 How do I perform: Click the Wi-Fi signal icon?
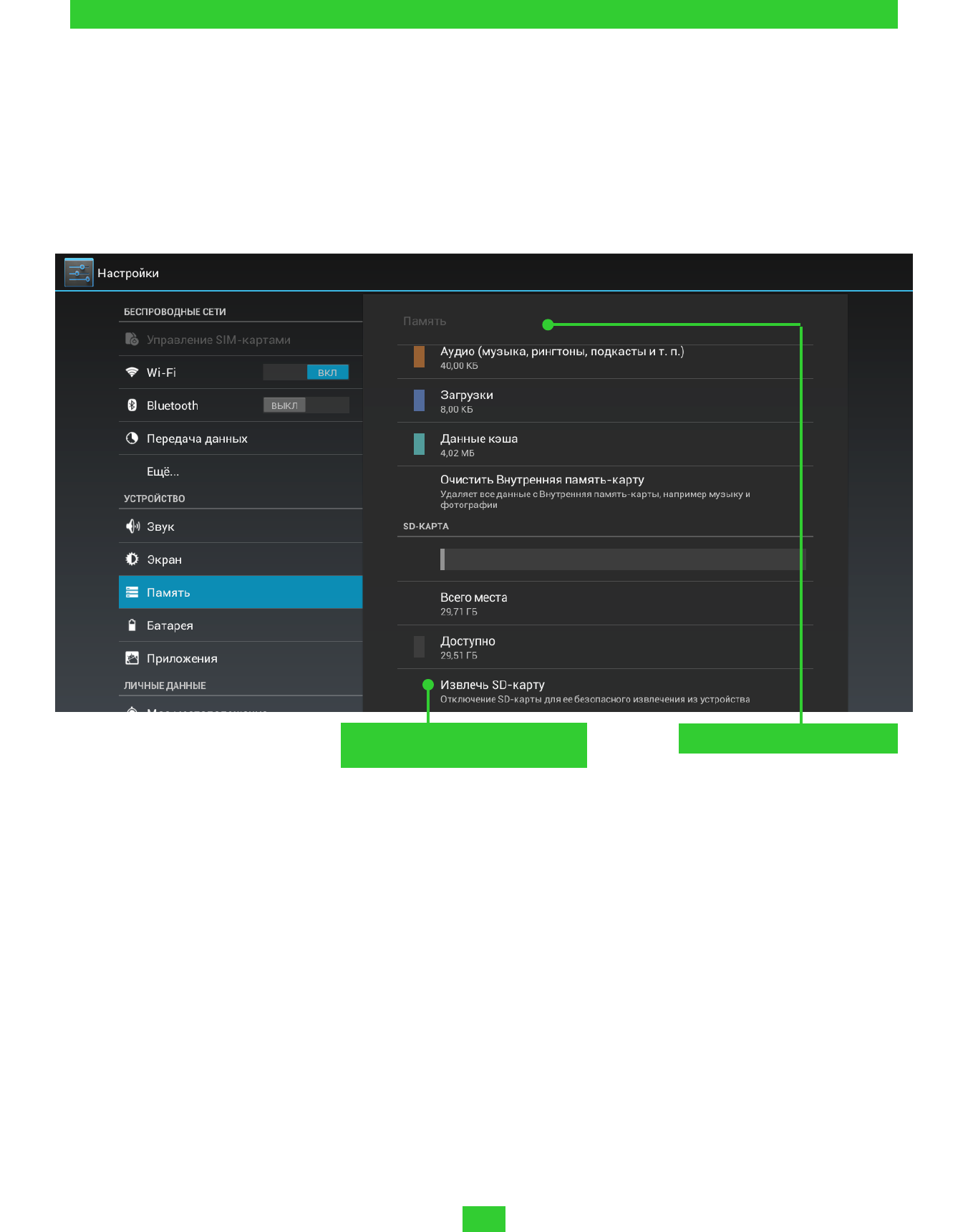(x=132, y=372)
